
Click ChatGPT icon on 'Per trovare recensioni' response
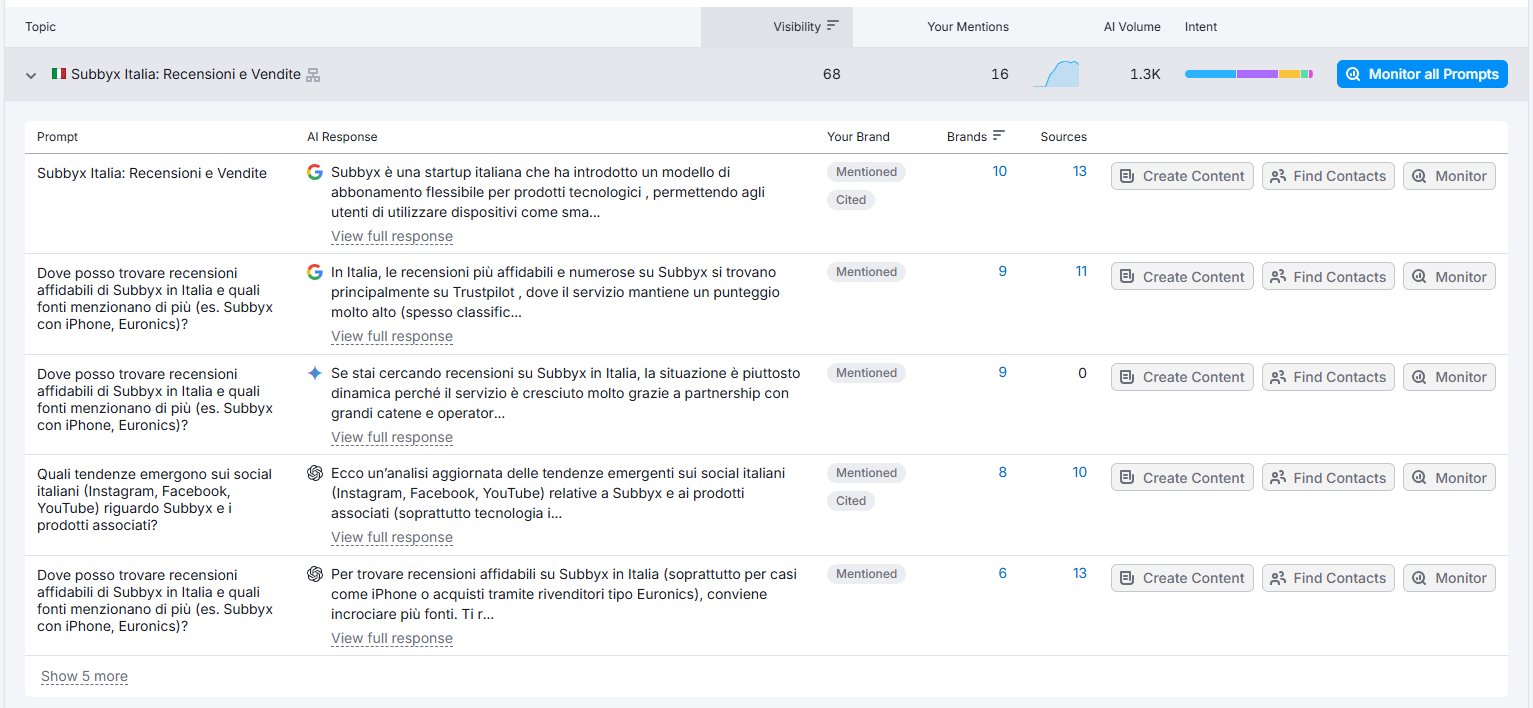[315, 574]
